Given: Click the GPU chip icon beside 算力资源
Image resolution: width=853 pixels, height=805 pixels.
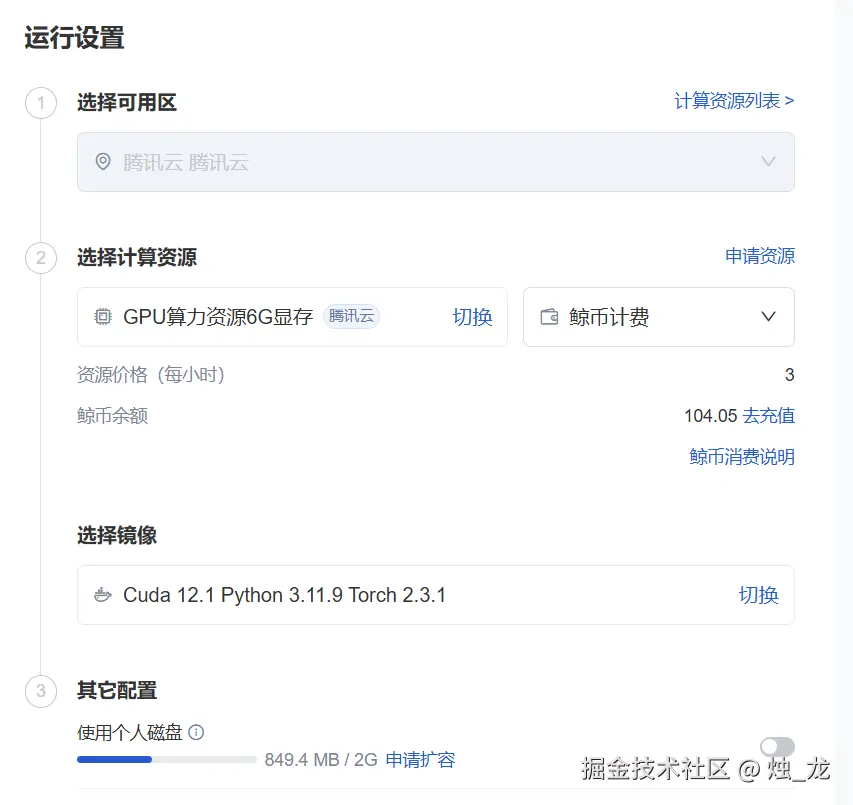Looking at the screenshot, I should [102, 317].
